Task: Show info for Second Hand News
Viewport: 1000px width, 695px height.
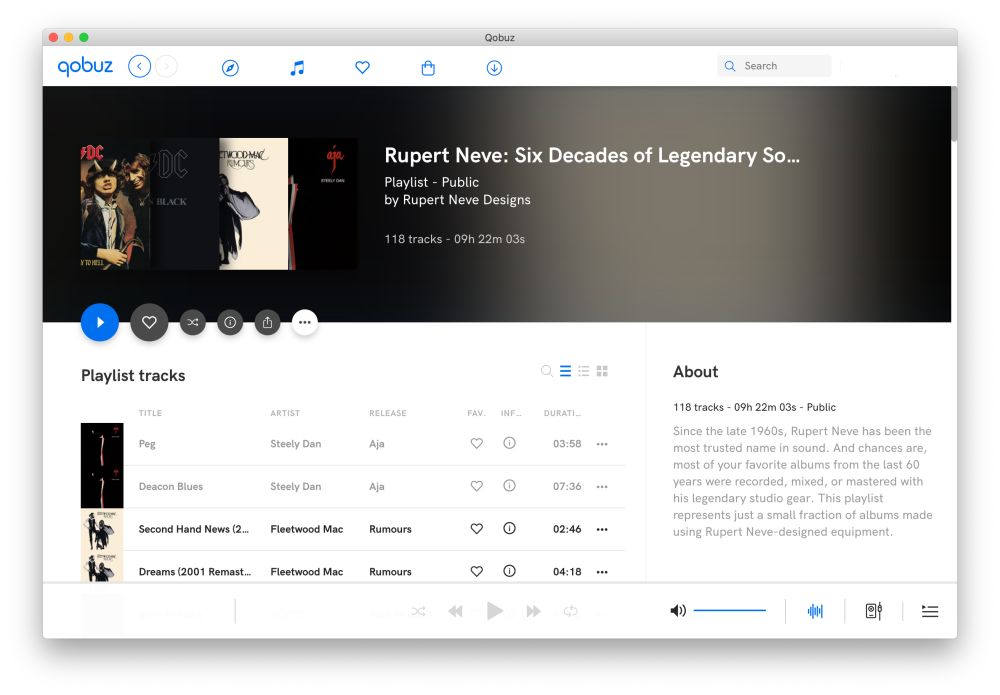Action: click(x=509, y=528)
